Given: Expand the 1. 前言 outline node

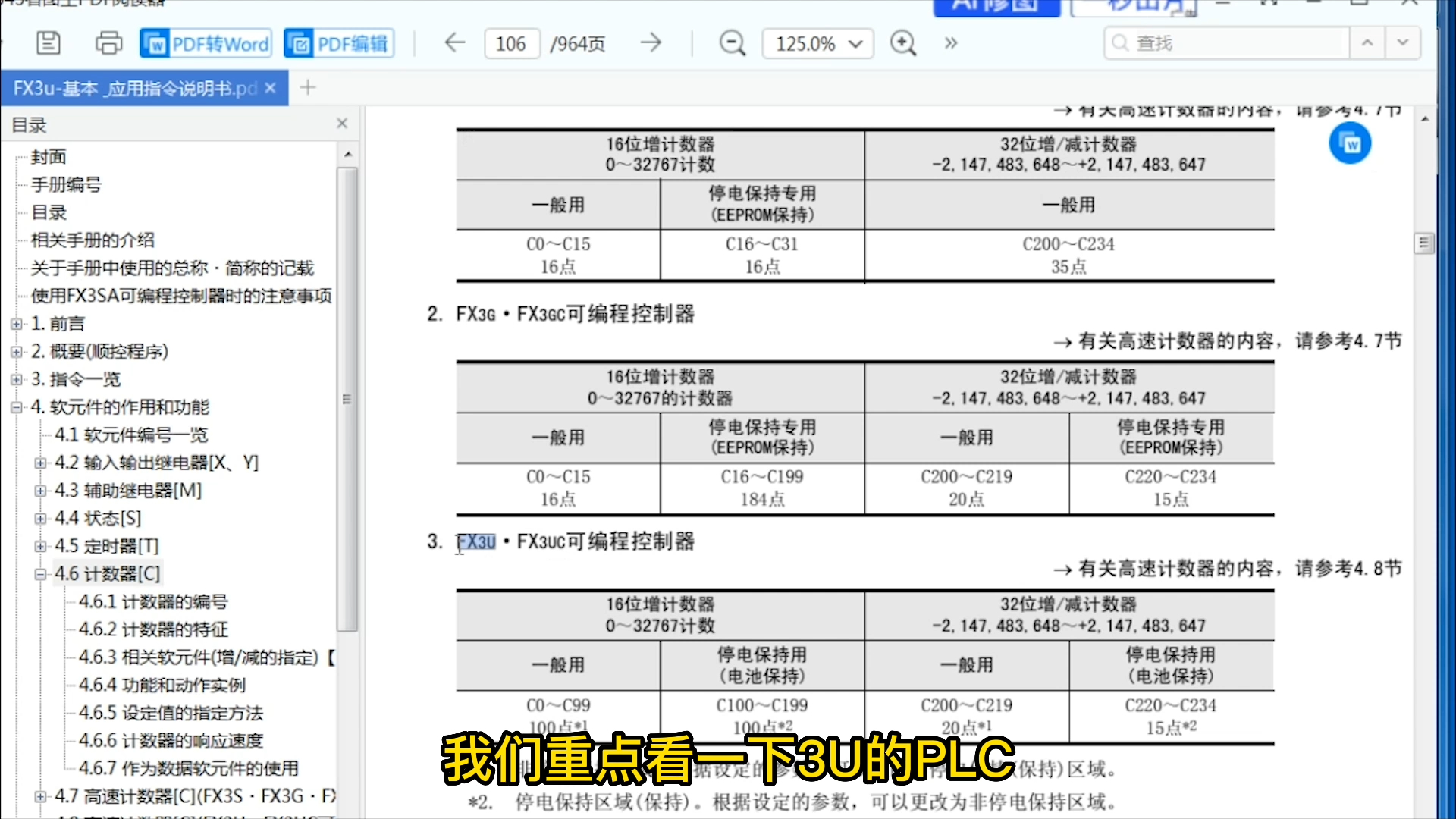Looking at the screenshot, I should (x=17, y=324).
